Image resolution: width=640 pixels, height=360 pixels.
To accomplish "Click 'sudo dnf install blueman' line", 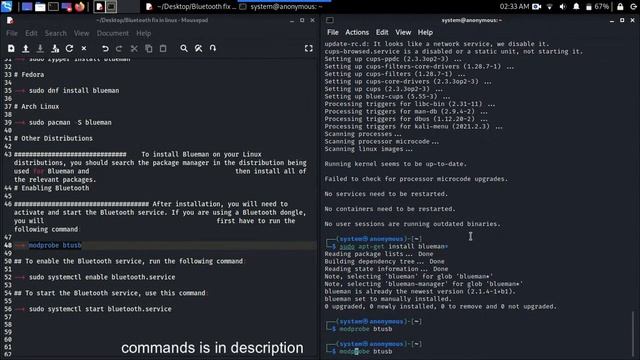I will [74, 91].
